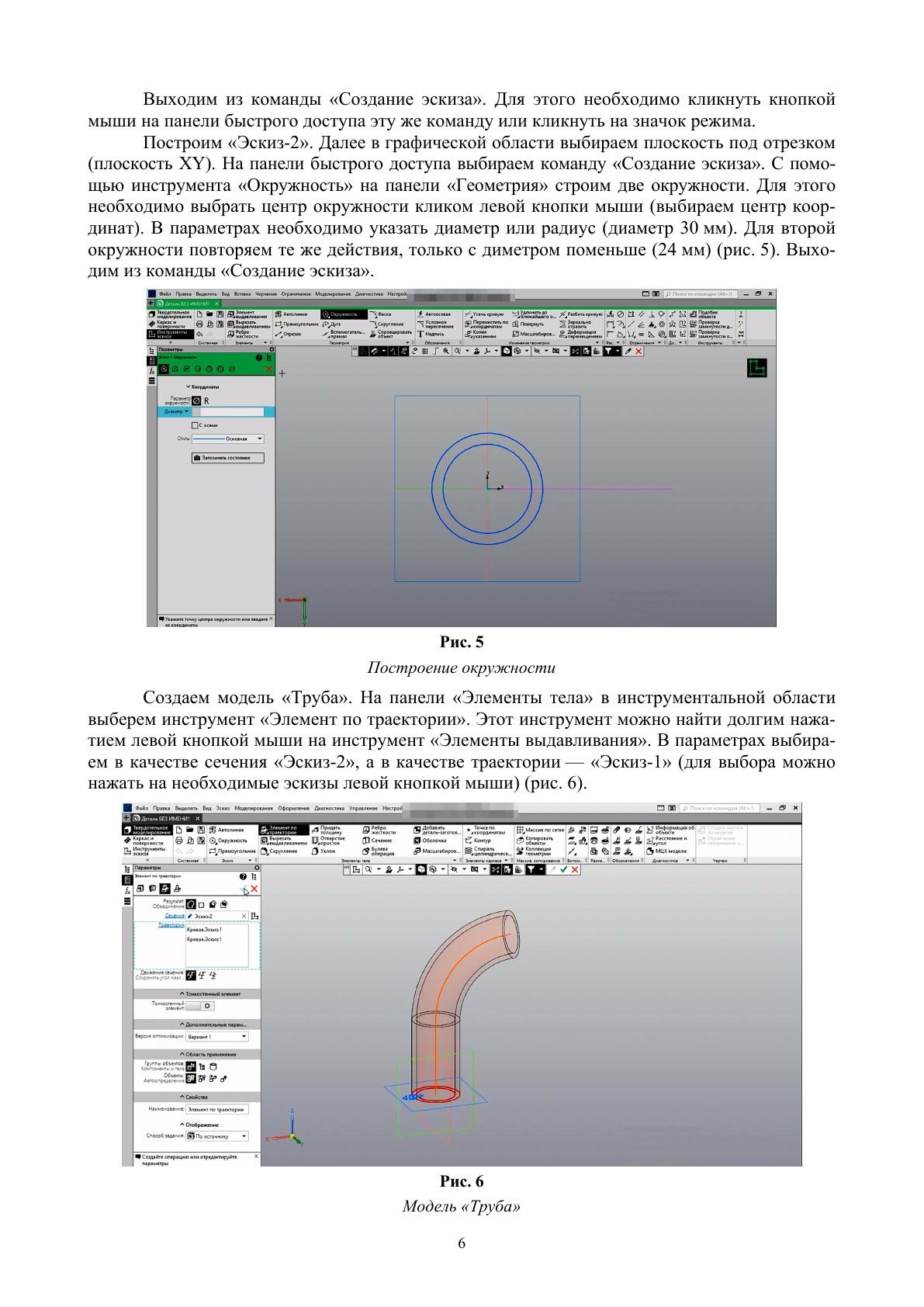Open the Вариант 1 optimization dropdown
Image resolution: width=924 pixels, height=1307 pixels.
[217, 1037]
